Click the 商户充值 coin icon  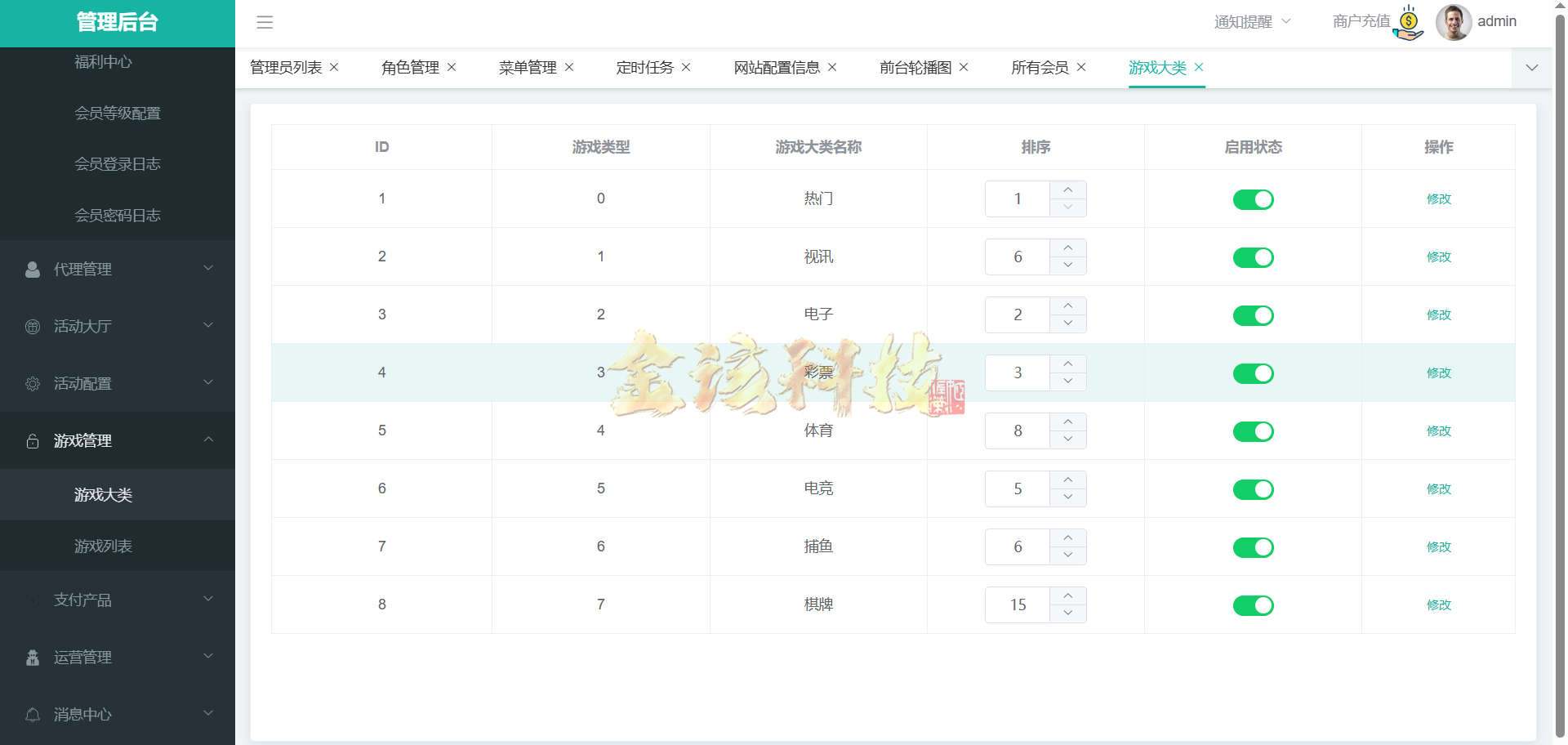(1407, 22)
